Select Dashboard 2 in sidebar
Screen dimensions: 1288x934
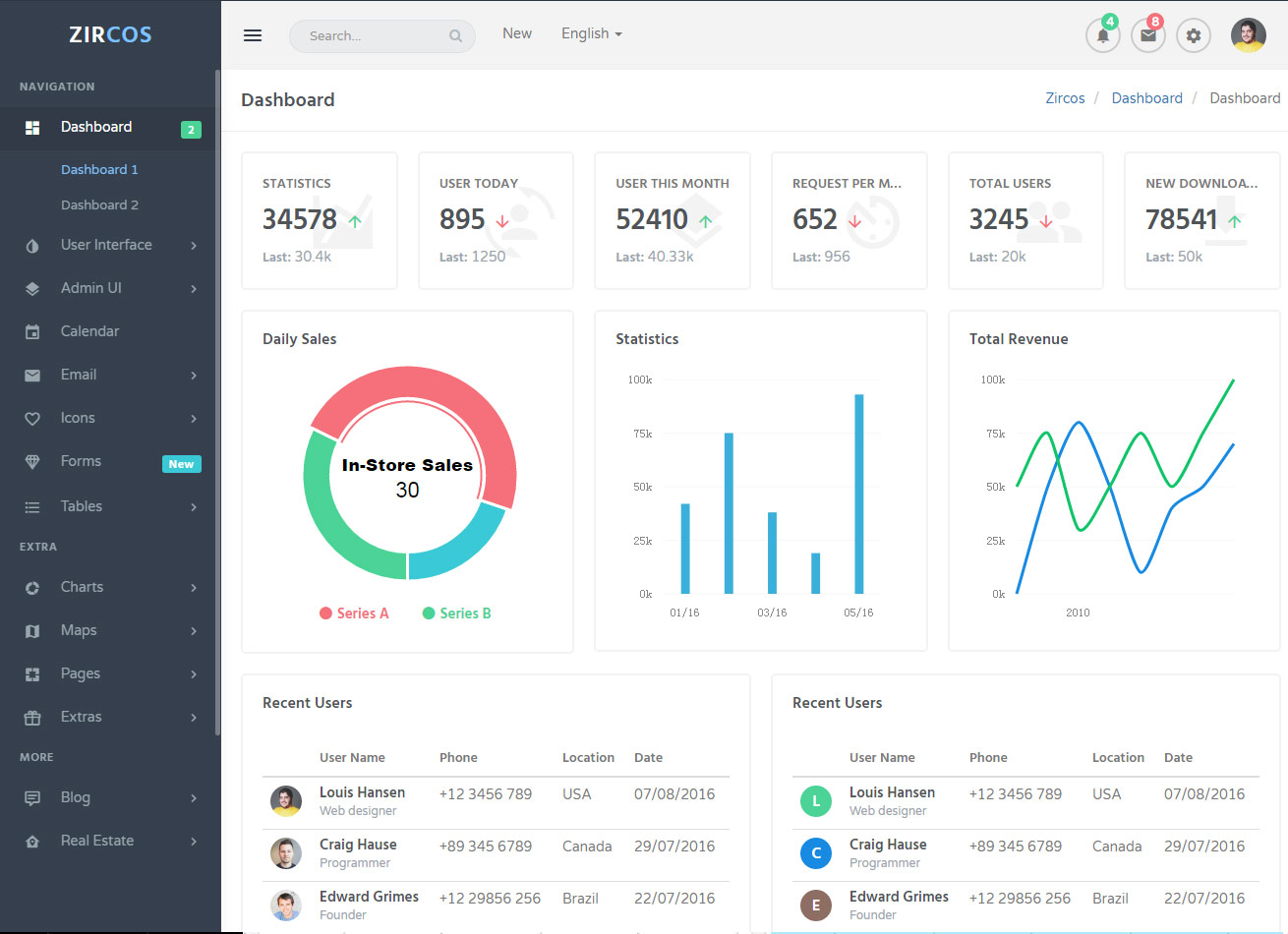(99, 204)
